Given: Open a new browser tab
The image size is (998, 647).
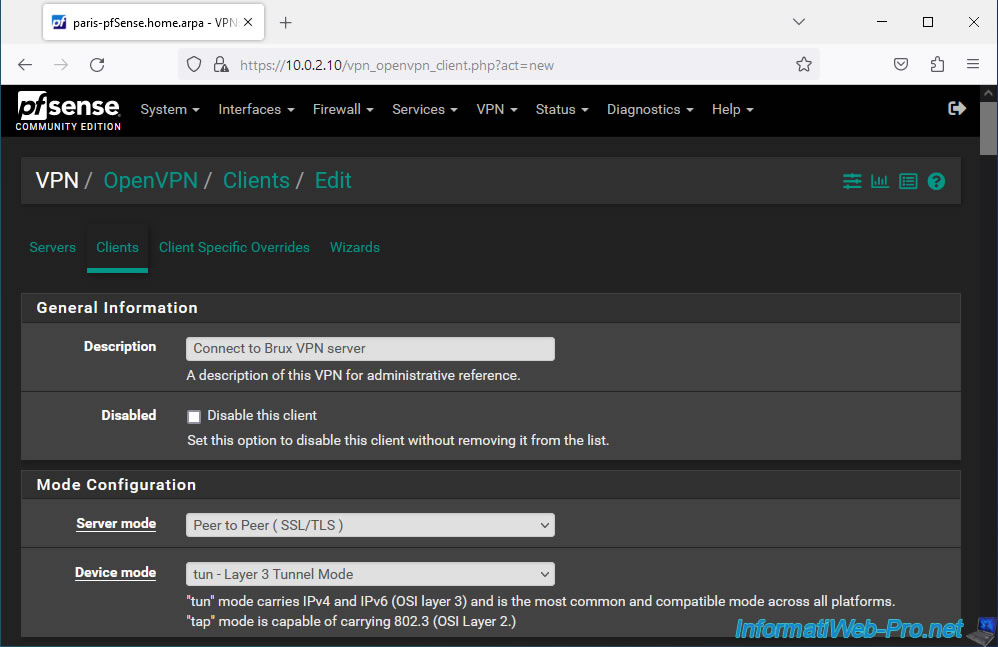Looking at the screenshot, I should (x=286, y=23).
